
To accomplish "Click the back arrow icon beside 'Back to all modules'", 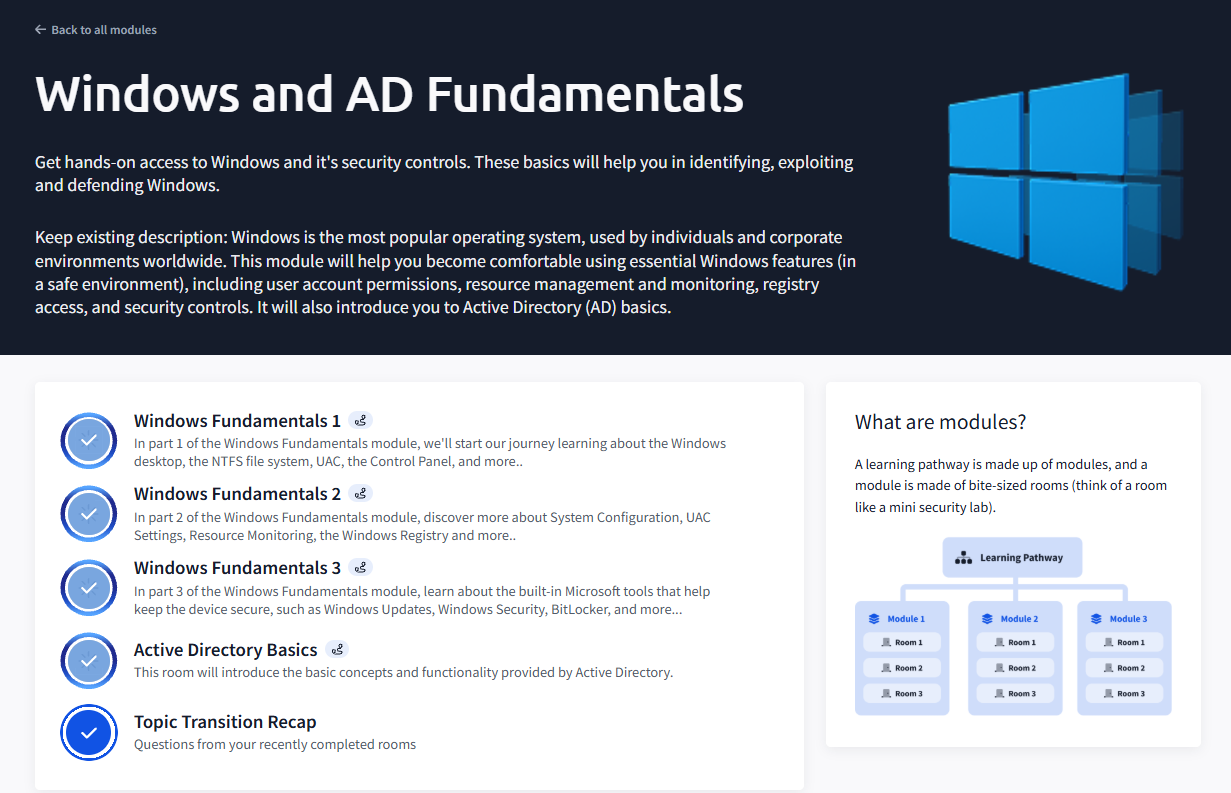I will coord(40,30).
